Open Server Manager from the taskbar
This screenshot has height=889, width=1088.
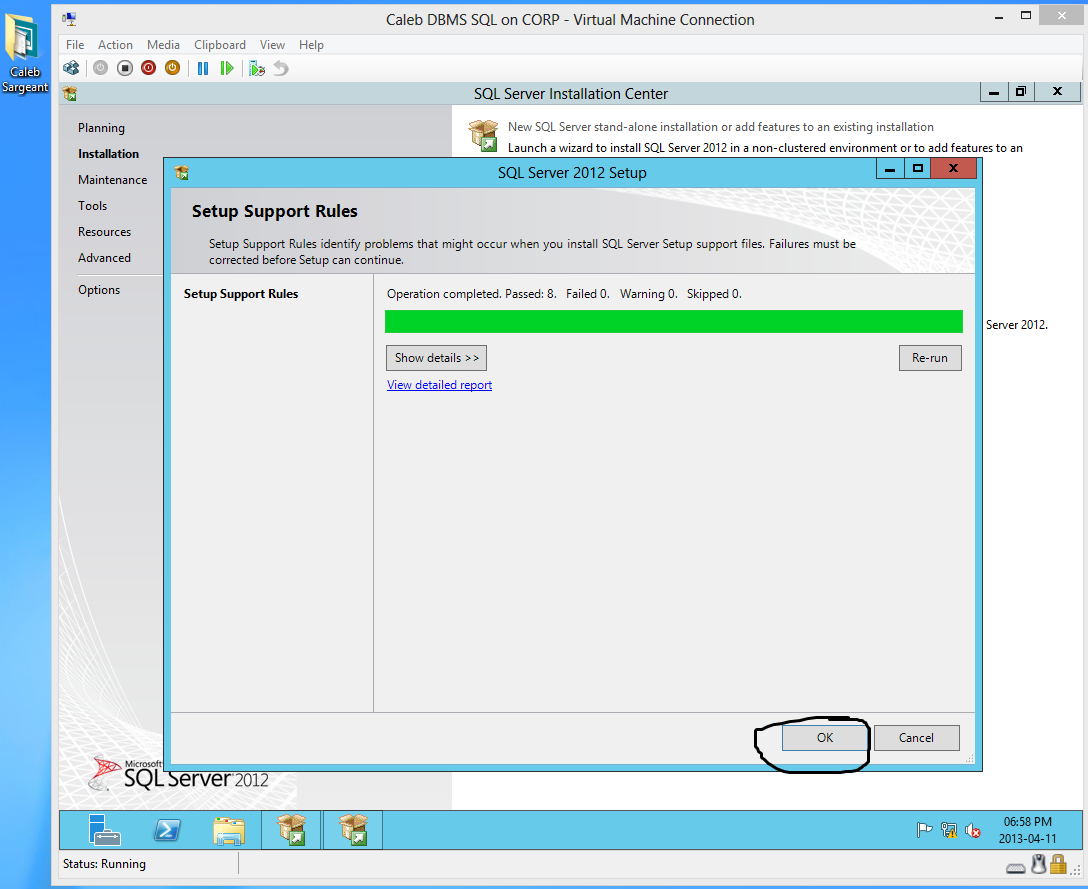[105, 830]
